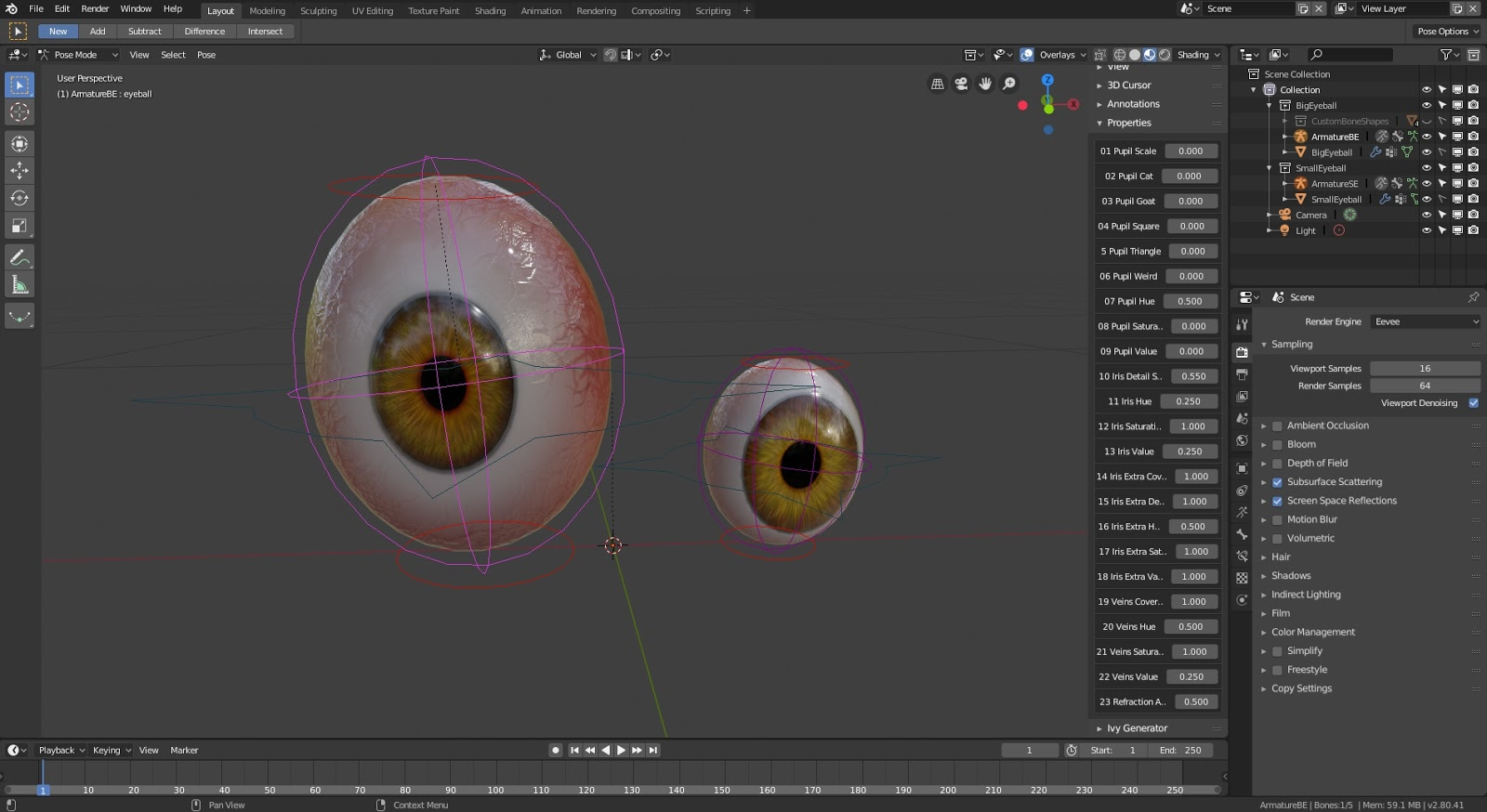Click the play animation button
Viewport: 1487px width, 812px height.
pos(621,750)
